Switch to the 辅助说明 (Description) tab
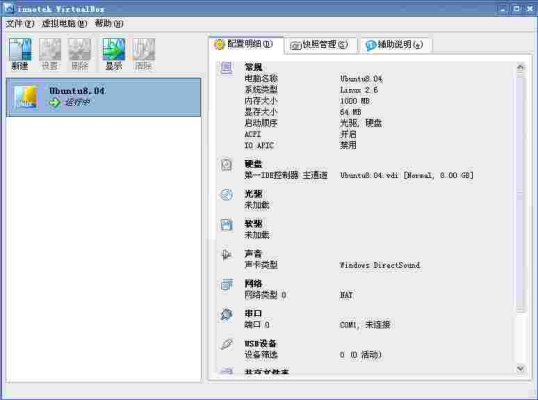This screenshot has width=538, height=400. click(x=396, y=45)
